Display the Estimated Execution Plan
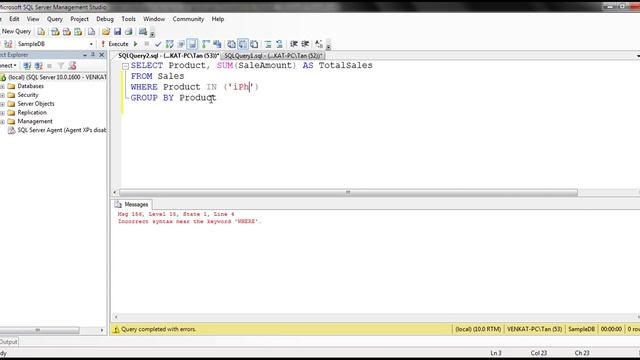This screenshot has height=360, width=640. point(169,44)
